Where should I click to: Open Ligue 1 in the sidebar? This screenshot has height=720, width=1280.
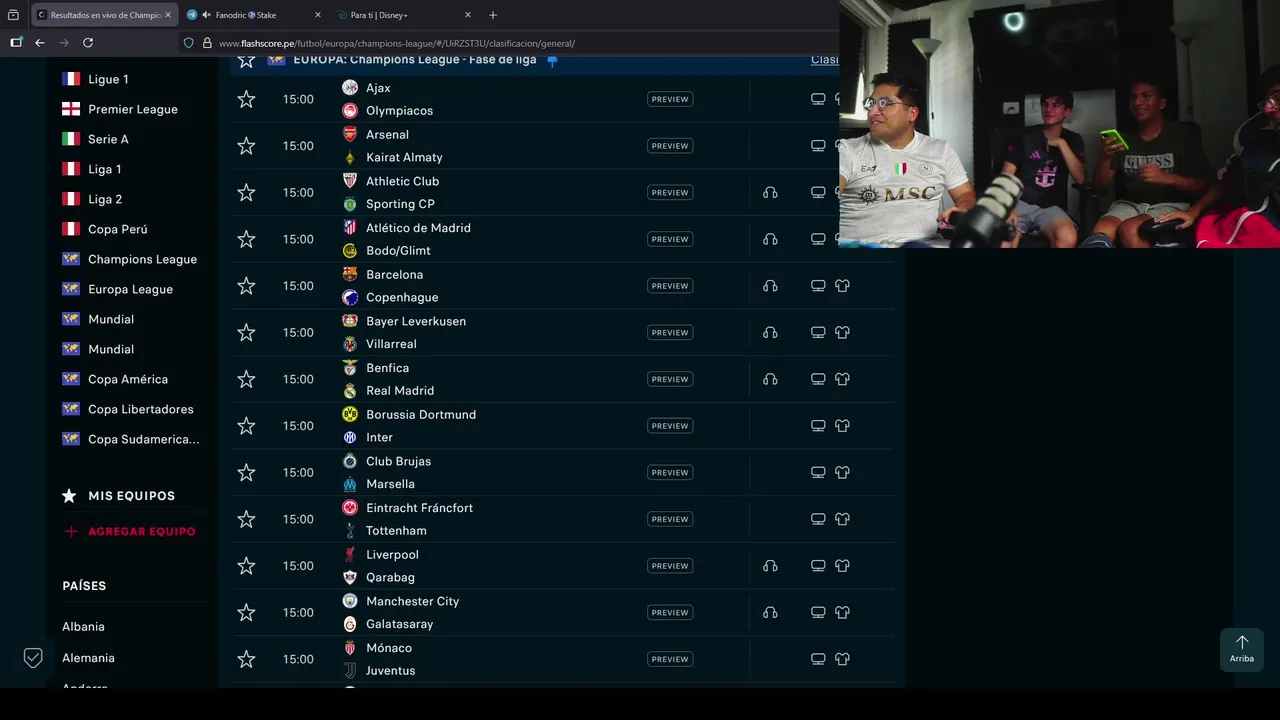tap(108, 79)
